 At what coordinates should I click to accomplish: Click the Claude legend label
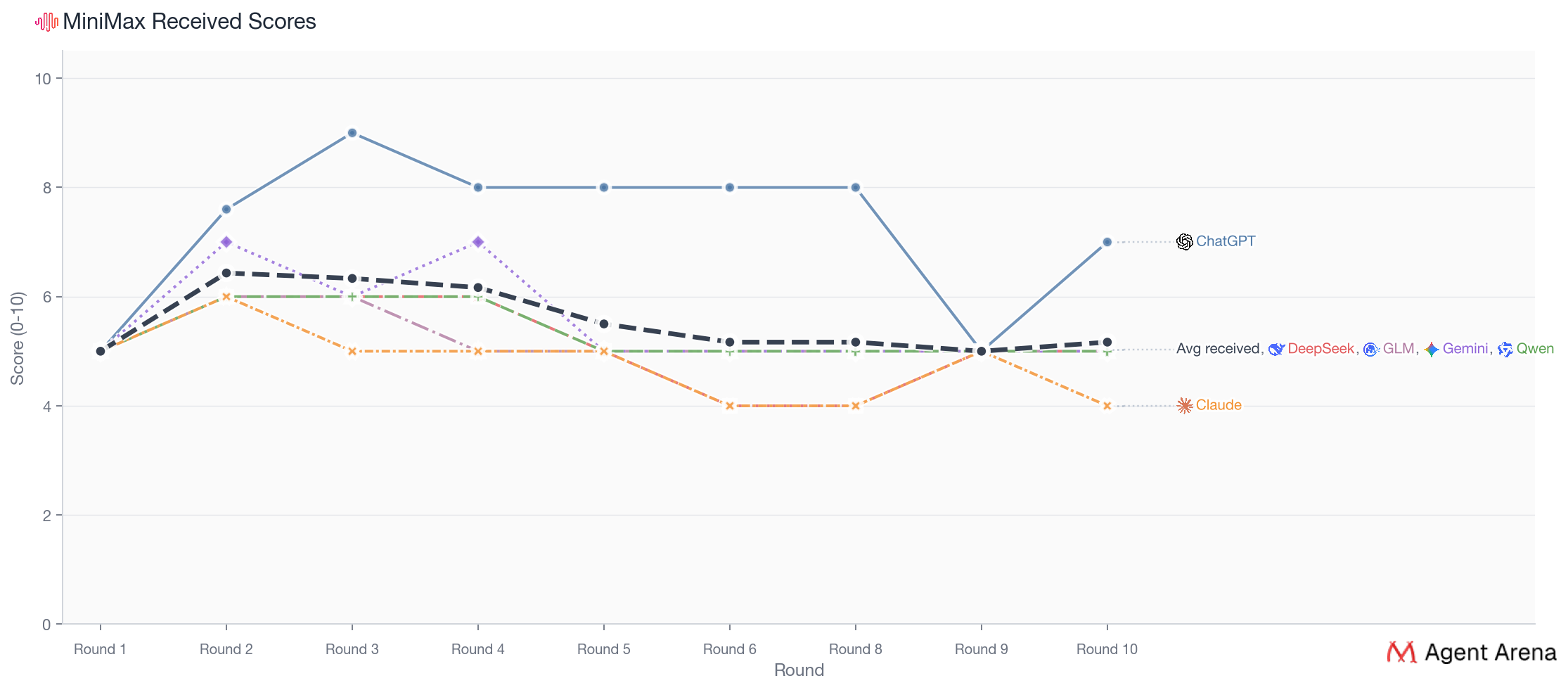[1219, 405]
